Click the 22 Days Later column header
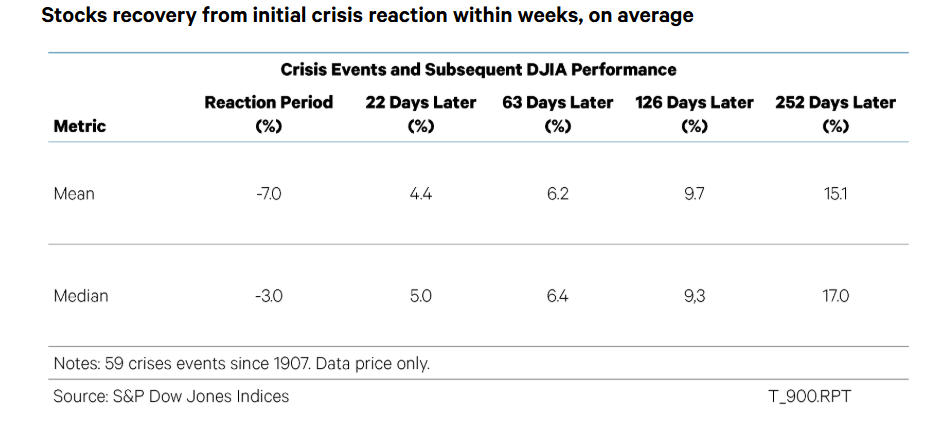 click(419, 114)
